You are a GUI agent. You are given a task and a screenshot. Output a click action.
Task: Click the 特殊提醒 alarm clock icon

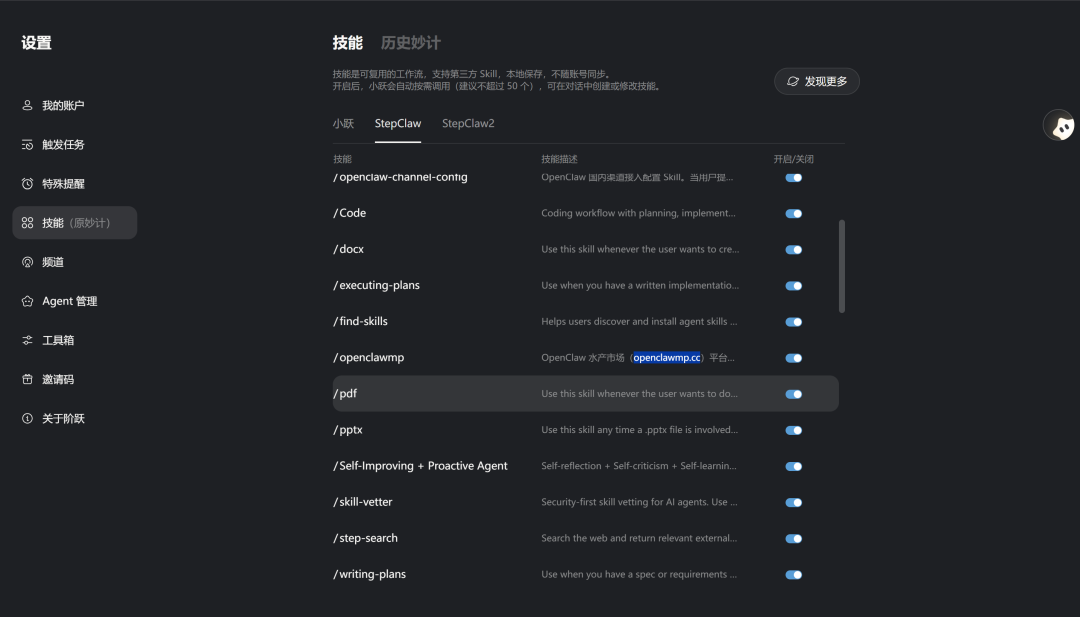[28, 184]
